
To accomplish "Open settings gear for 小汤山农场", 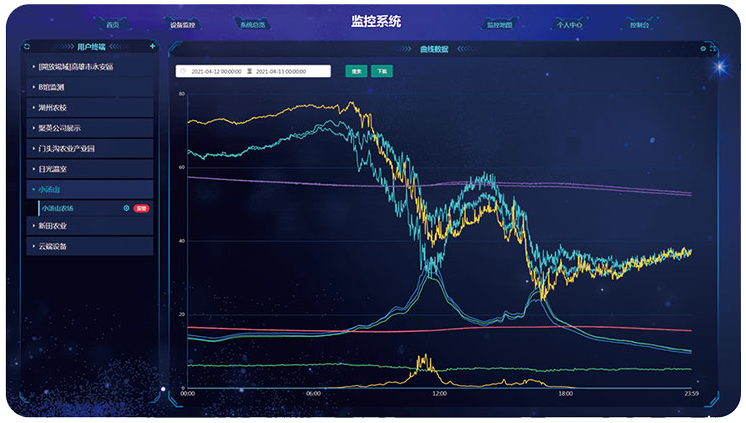I will tap(126, 208).
